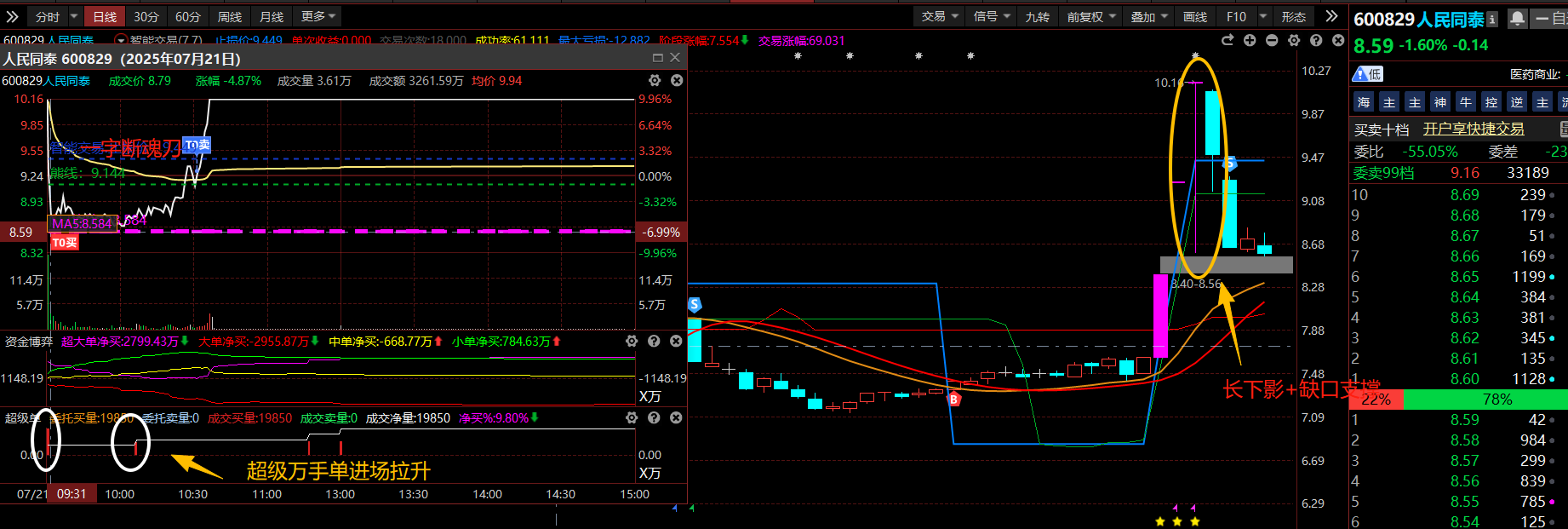Zoom in K-line chart with plus icon
This screenshot has width=1568, height=529.
pyautogui.click(x=1250, y=40)
